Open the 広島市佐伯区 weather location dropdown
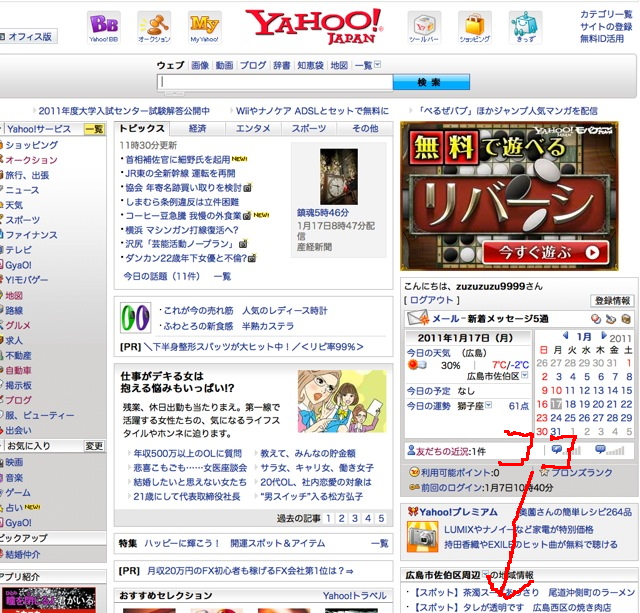640x613 pixels. tap(525, 375)
